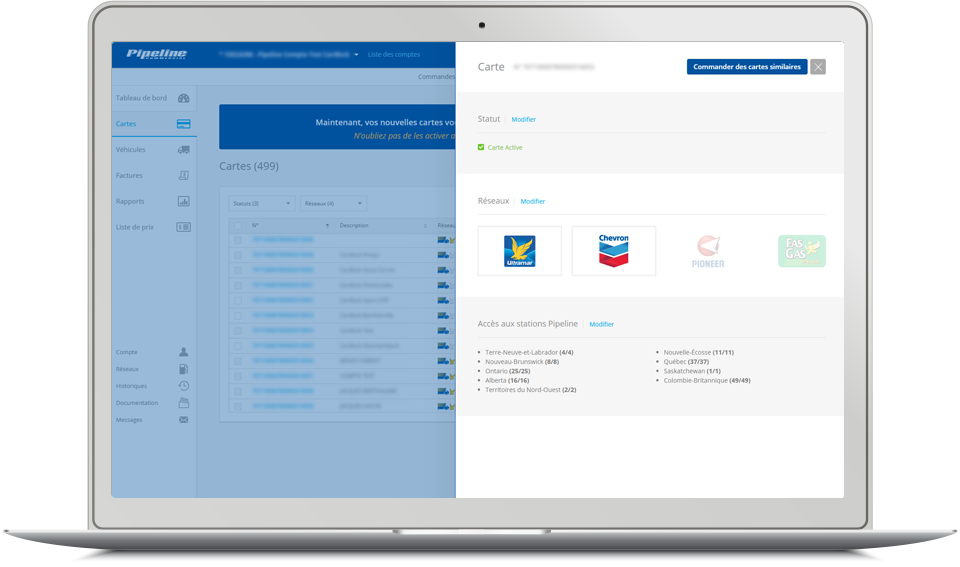Open the Véhicules truck icon
Screen dimensions: 960x567
(x=183, y=149)
